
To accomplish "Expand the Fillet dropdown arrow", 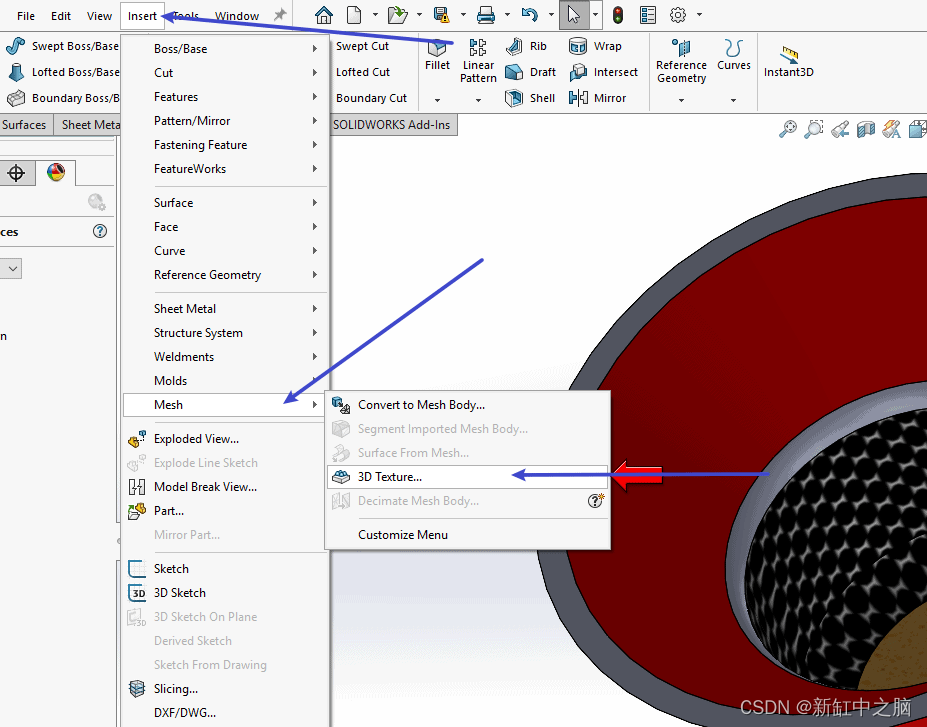I will coord(437,100).
